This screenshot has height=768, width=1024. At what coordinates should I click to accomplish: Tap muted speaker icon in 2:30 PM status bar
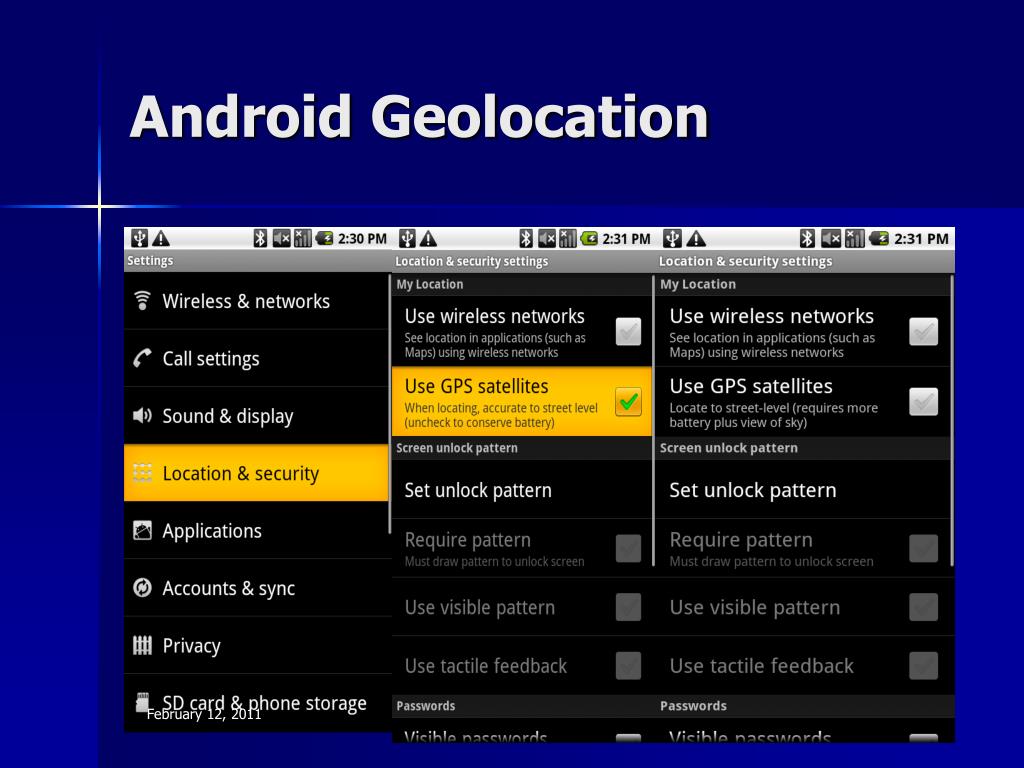coord(281,238)
